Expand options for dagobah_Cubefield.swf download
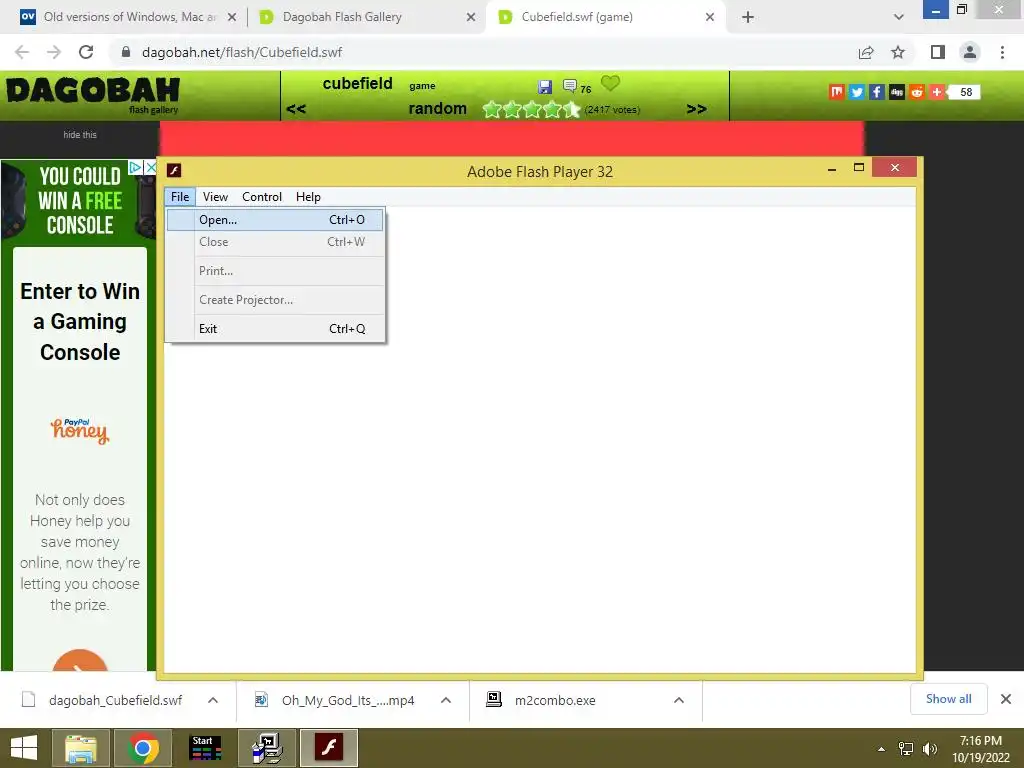Viewport: 1024px width, 768px height. tap(213, 700)
